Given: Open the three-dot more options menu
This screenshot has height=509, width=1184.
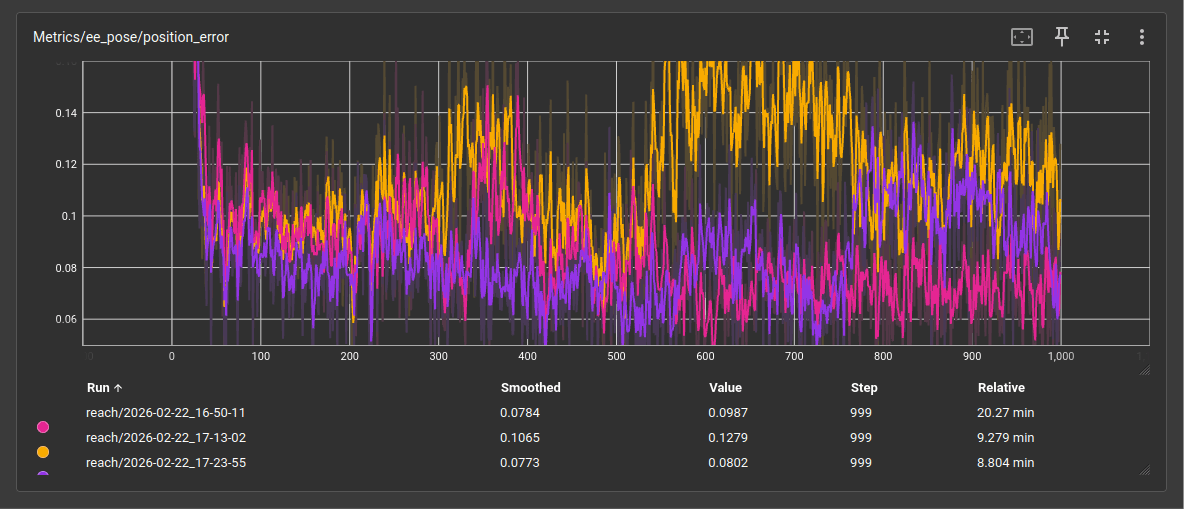Looking at the screenshot, I should click(x=1142, y=37).
